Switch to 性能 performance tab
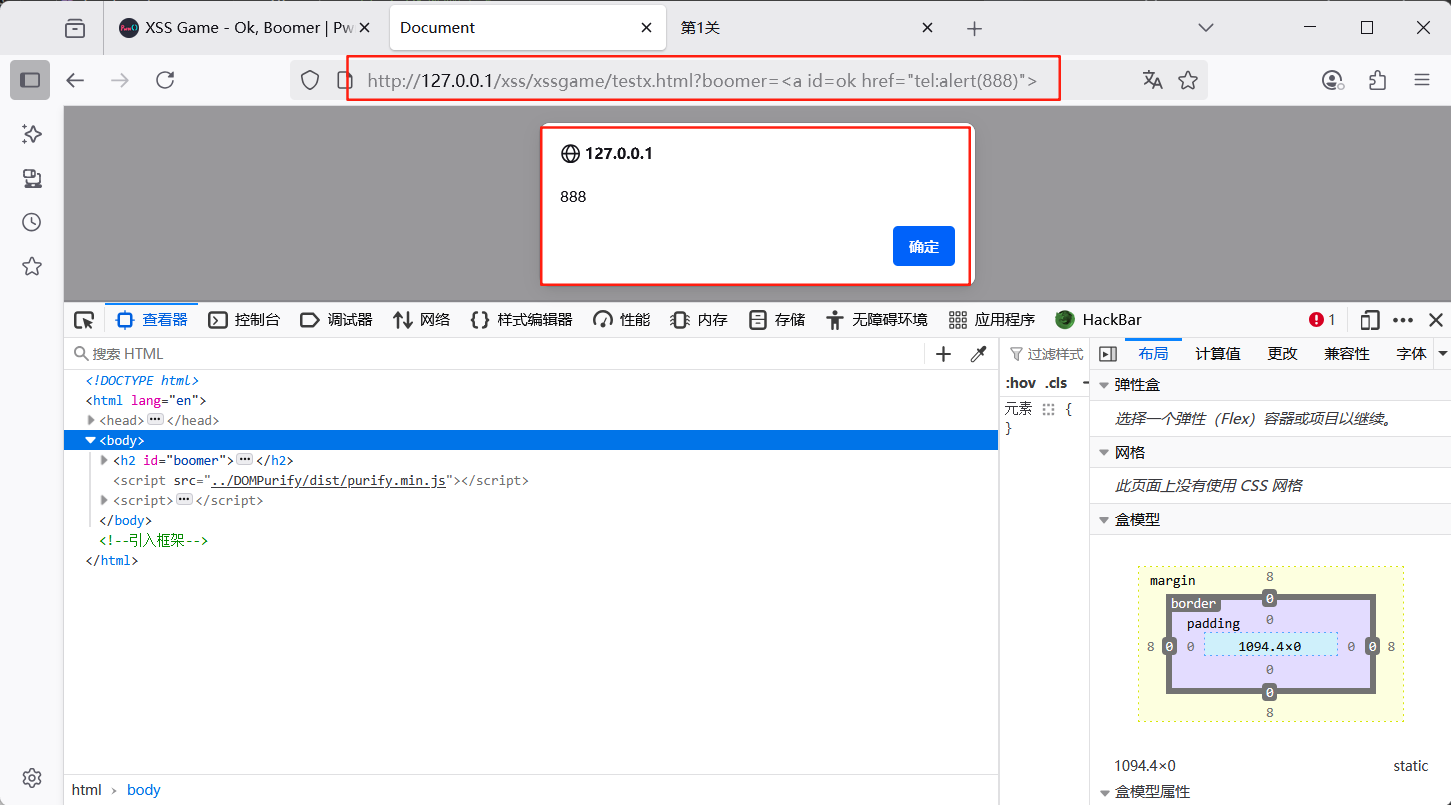This screenshot has height=805, width=1451. coord(621,320)
